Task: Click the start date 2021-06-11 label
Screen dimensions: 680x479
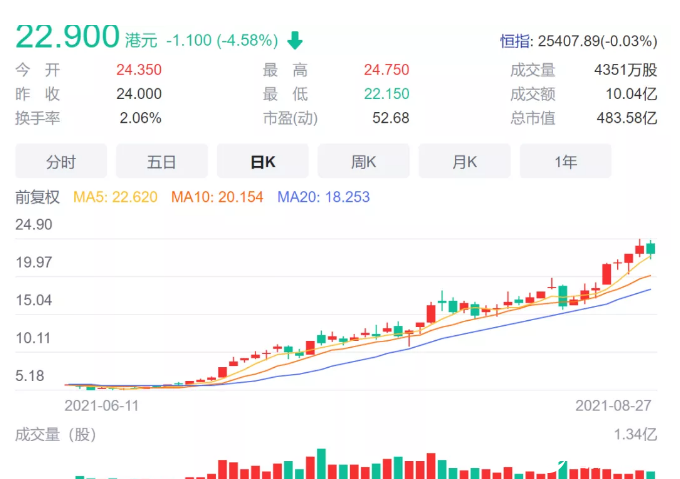Action: click(101, 406)
